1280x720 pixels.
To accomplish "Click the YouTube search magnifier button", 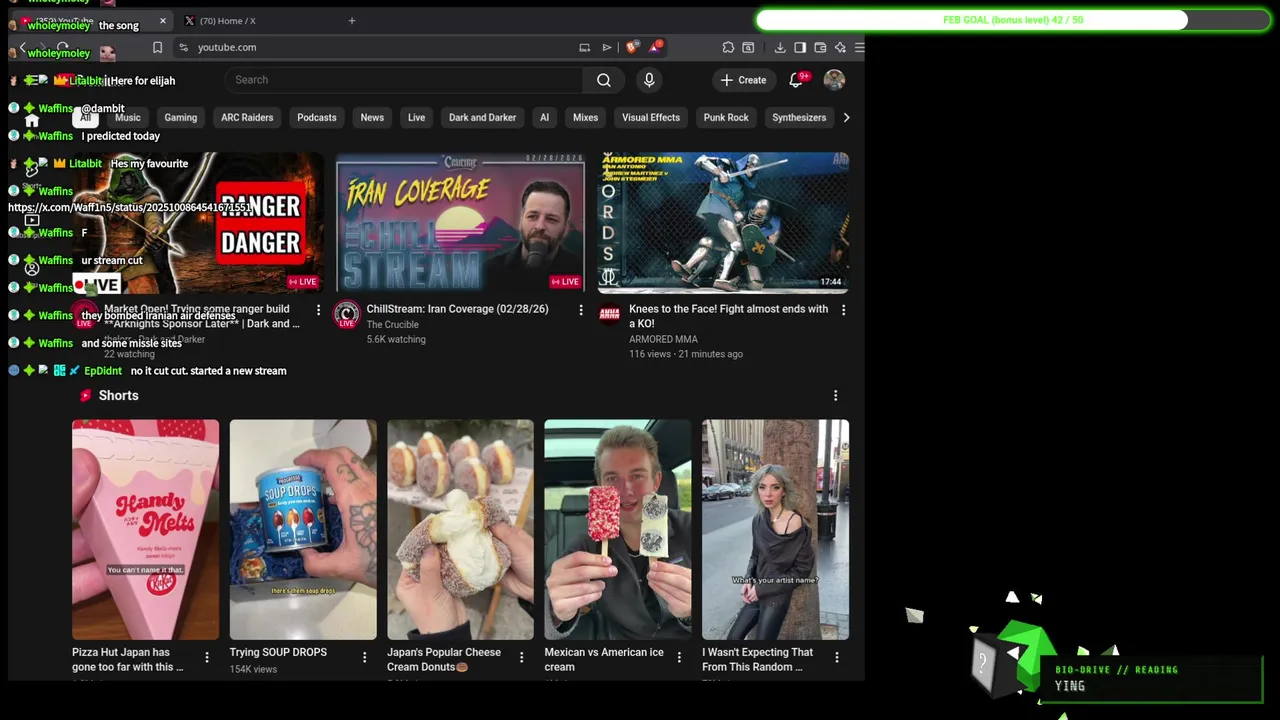I will click(604, 80).
